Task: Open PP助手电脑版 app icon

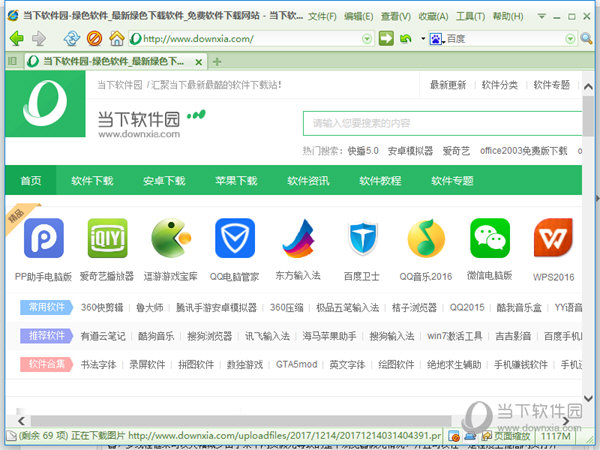Action: [44, 238]
